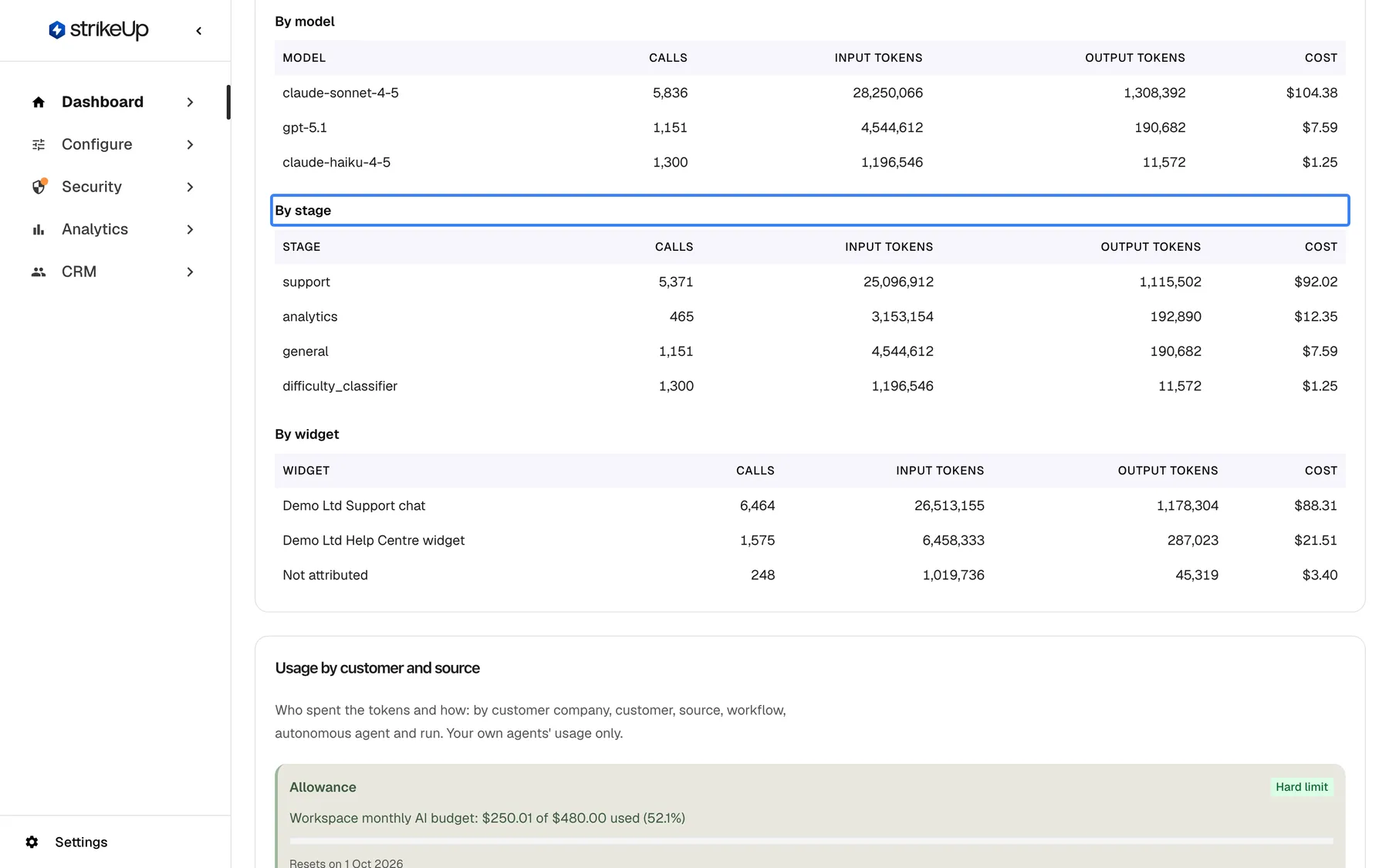Viewport: 1389px width, 868px height.
Task: Click Demo Ltd Help Centre widget
Action: tap(373, 540)
